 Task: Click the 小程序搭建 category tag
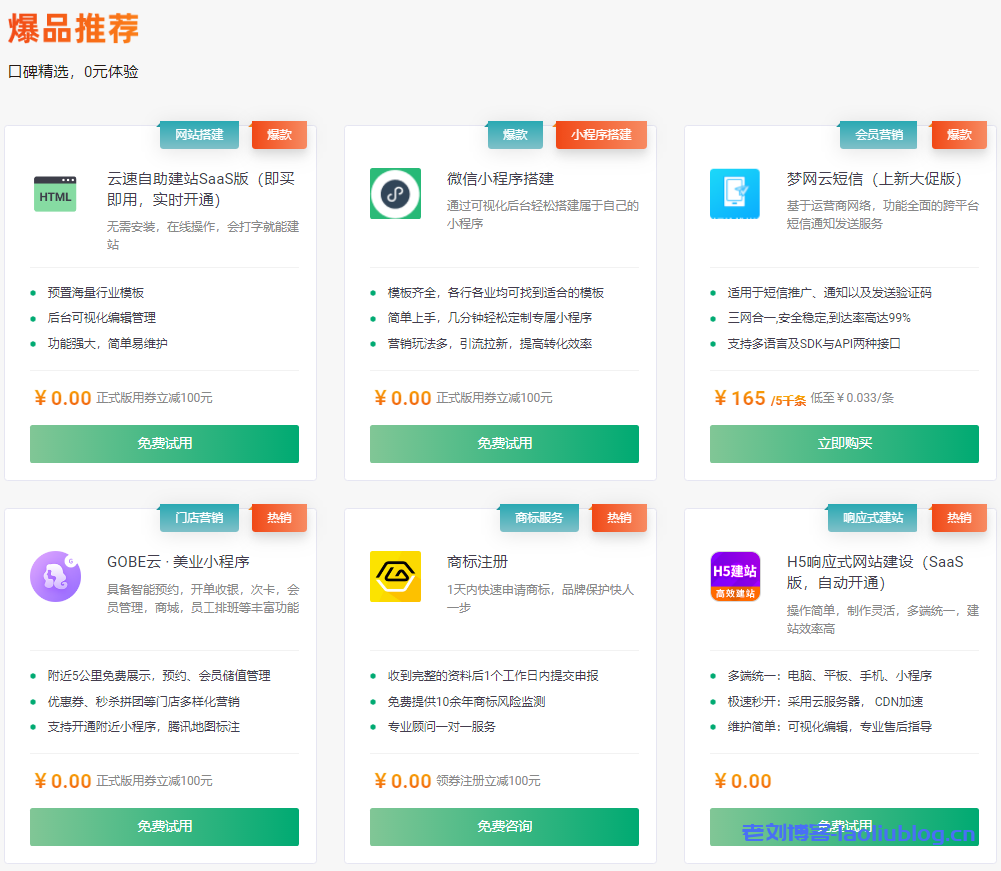600,134
